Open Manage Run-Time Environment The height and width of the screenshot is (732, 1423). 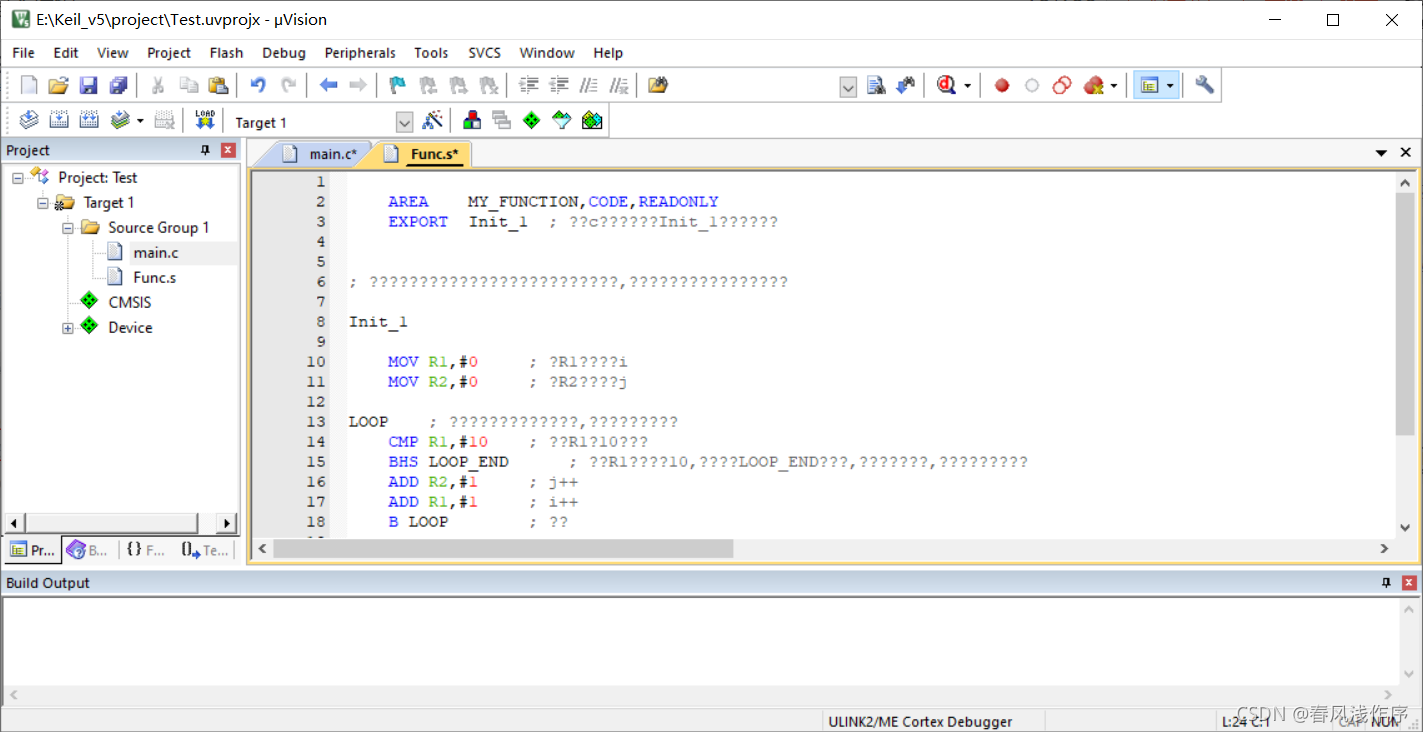click(x=532, y=121)
